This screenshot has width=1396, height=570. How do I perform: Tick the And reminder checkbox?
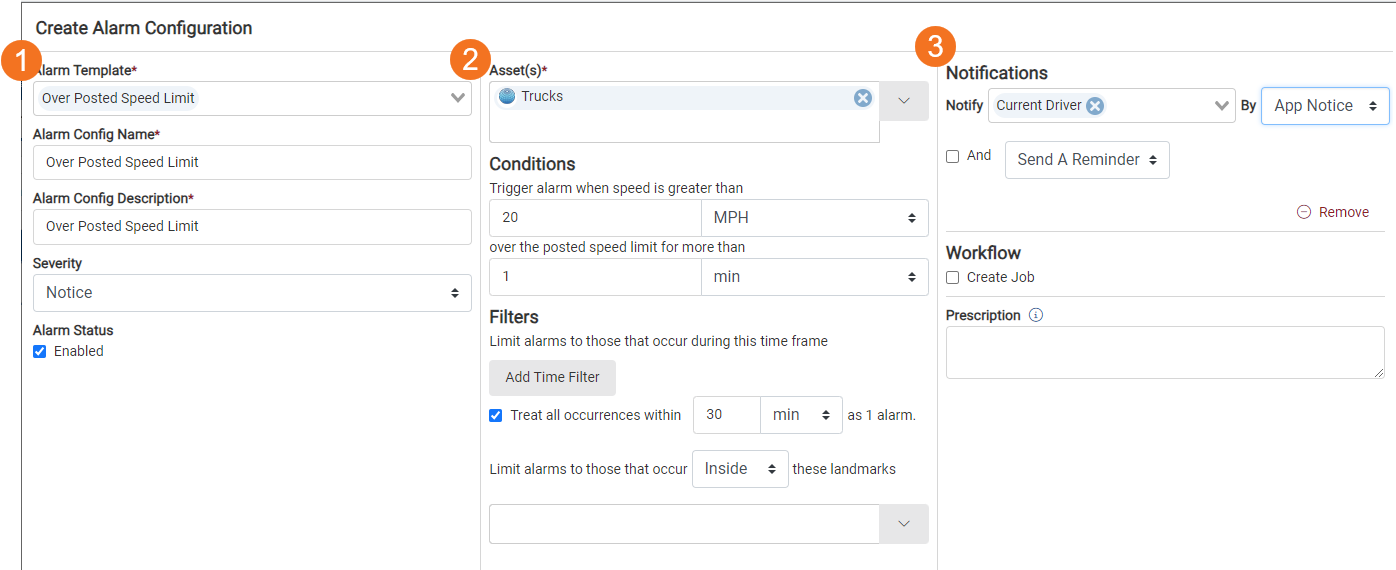coord(953,156)
